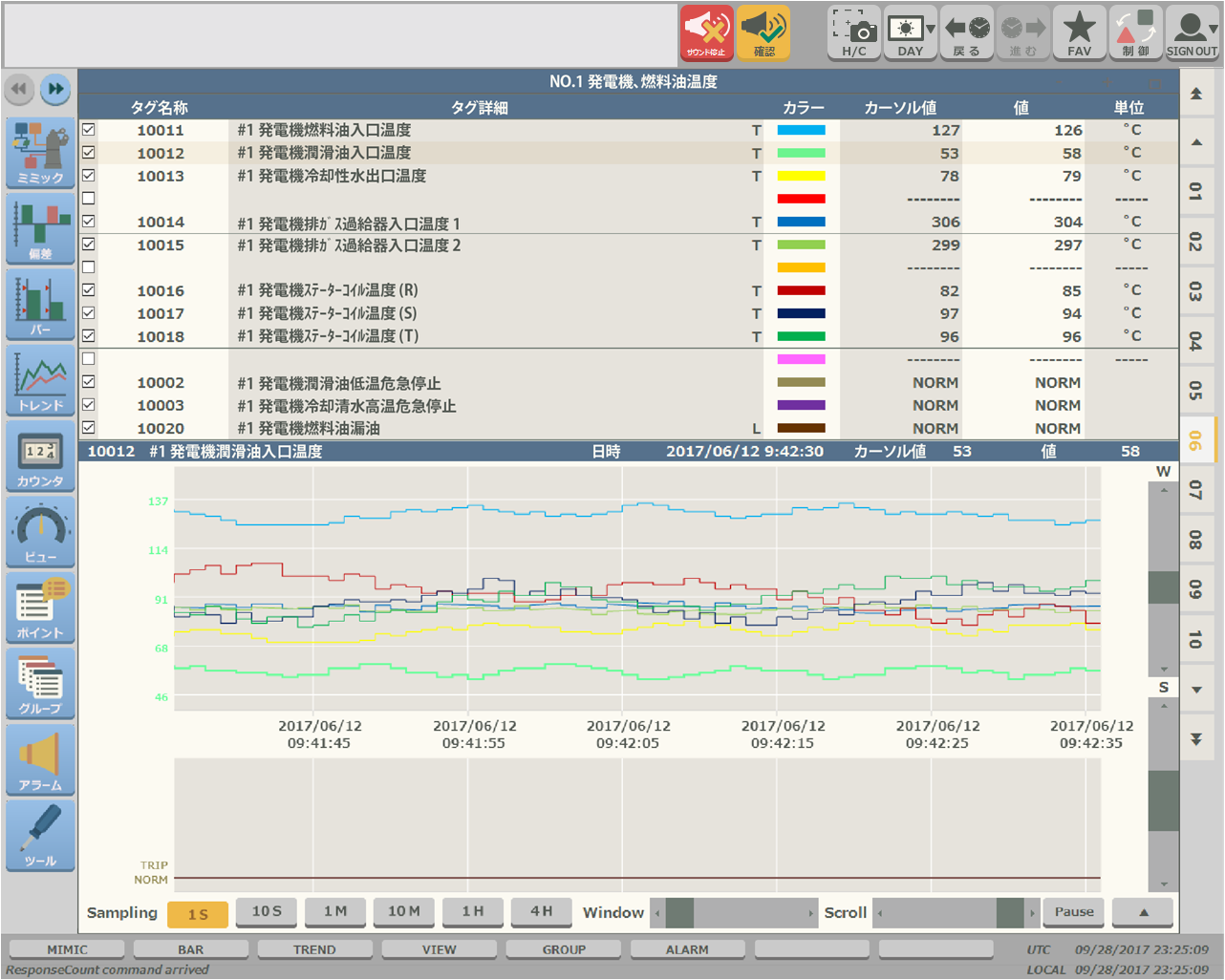The height and width of the screenshot is (980, 1225).
Task: Open the バー bar graph sidebar icon
Action: 40,305
